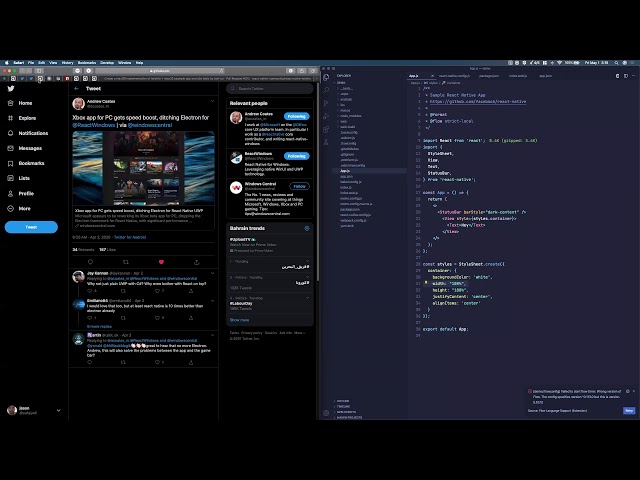
Task: Open VS Code Source Control icon
Action: pos(326,103)
